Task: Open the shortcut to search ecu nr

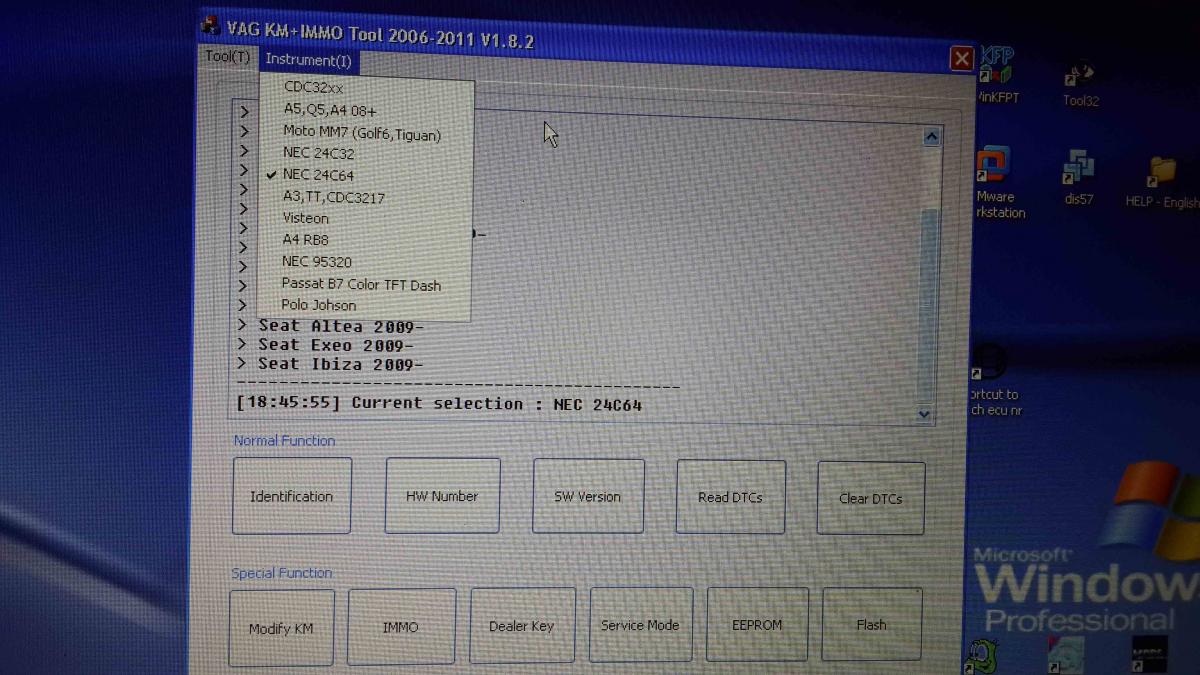Action: tap(992, 380)
